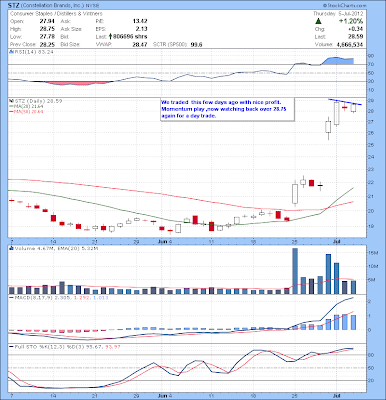
Task: Click the STZ (Daily) 28.59 legend label
Action: [x=37, y=101]
